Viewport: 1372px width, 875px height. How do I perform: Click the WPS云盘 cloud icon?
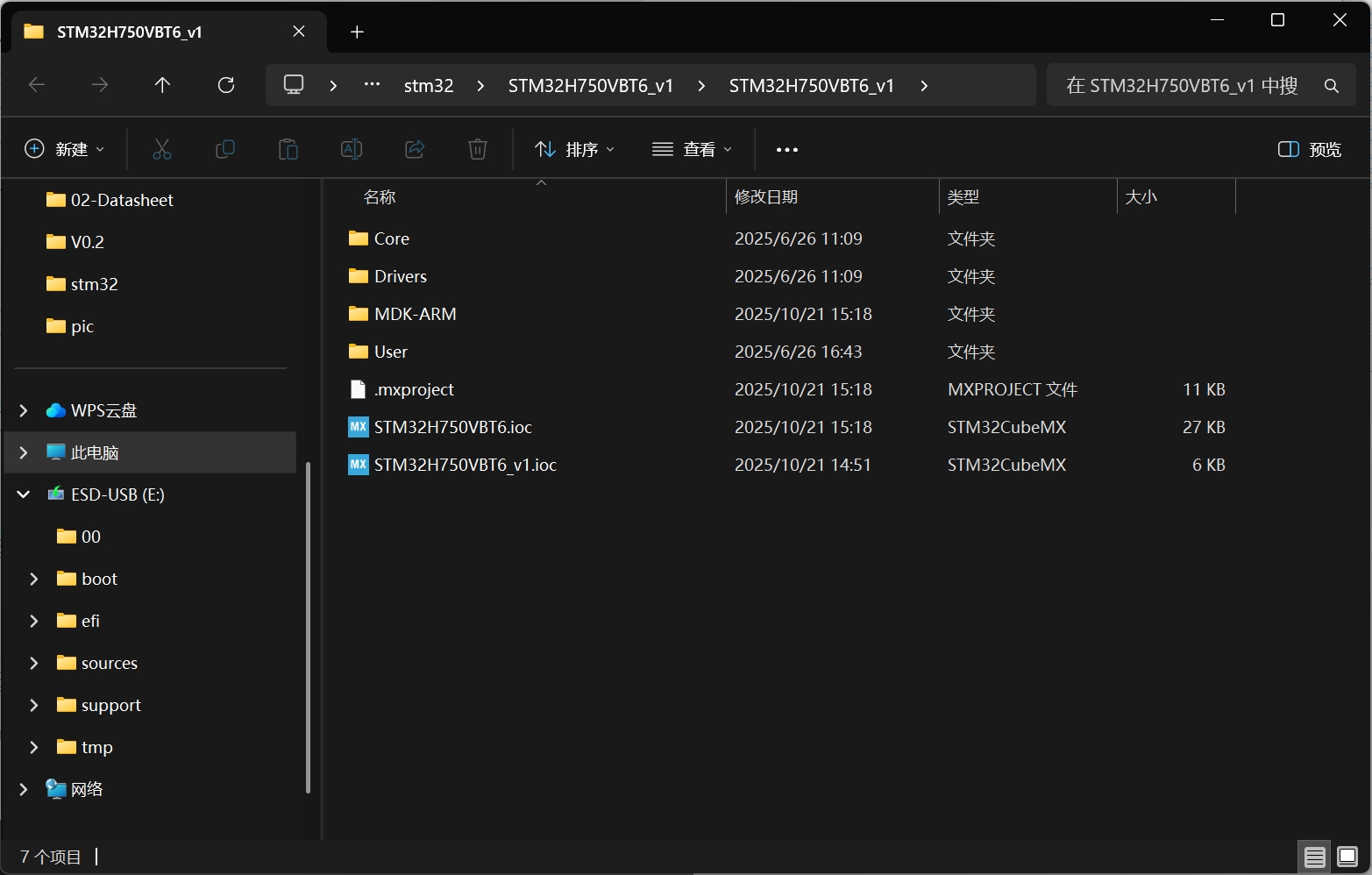pos(56,410)
